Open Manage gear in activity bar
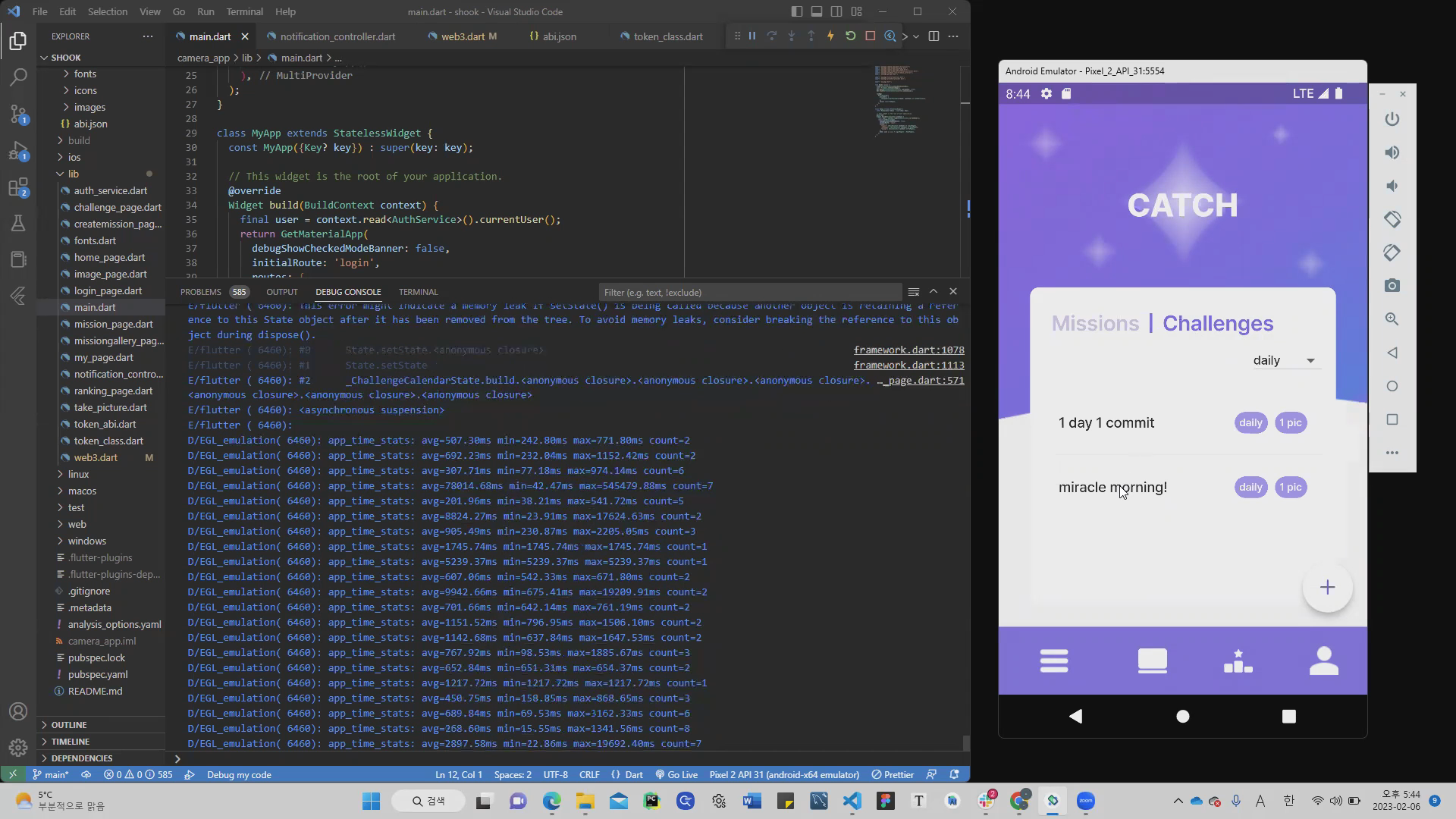 point(18,748)
